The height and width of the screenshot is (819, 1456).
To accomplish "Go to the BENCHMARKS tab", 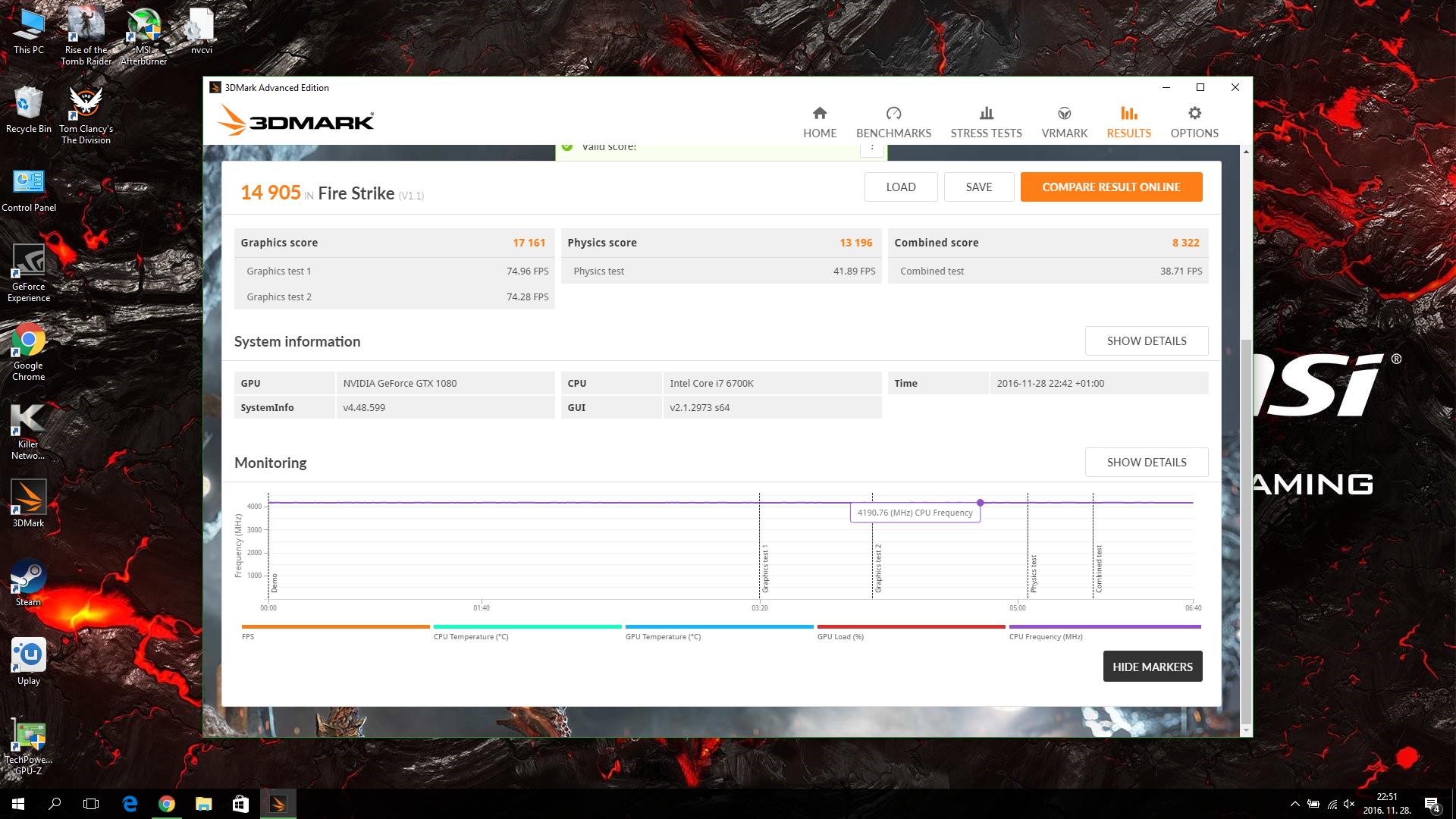I will pos(893,122).
